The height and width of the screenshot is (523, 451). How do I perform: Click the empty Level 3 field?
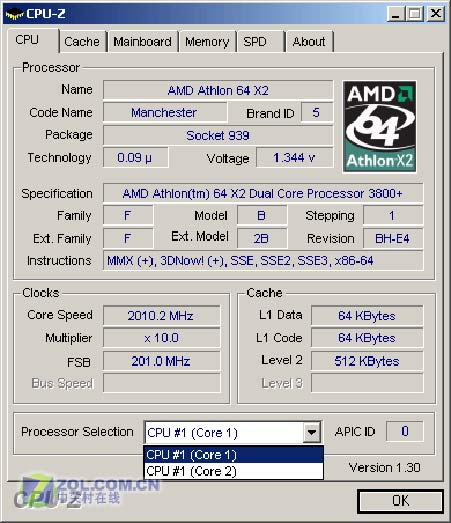(367, 383)
